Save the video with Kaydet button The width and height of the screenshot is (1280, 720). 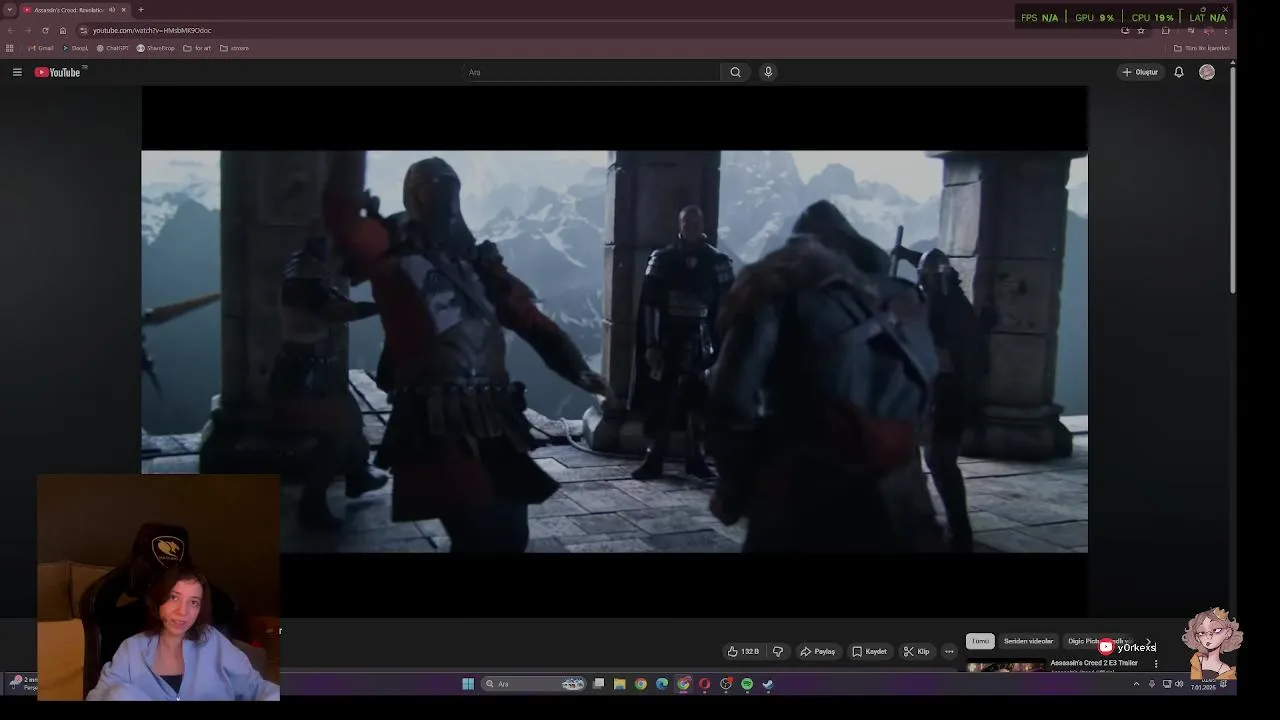click(x=870, y=651)
